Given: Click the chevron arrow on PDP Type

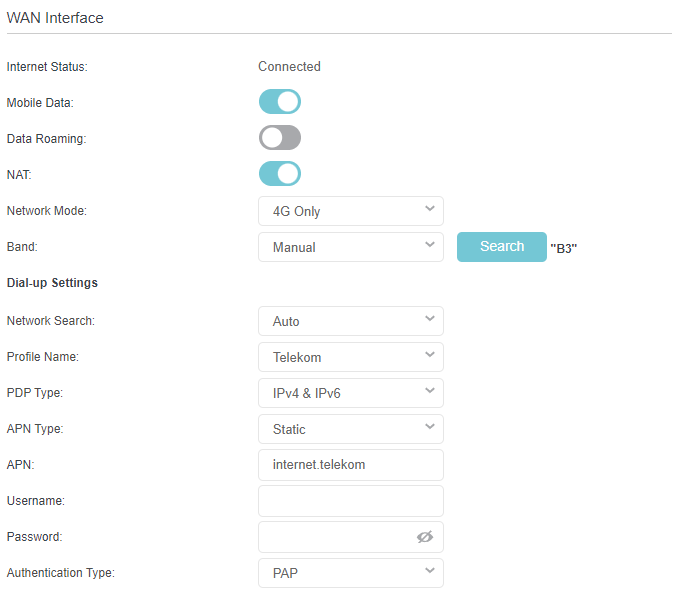Looking at the screenshot, I should pyautogui.click(x=430, y=391).
